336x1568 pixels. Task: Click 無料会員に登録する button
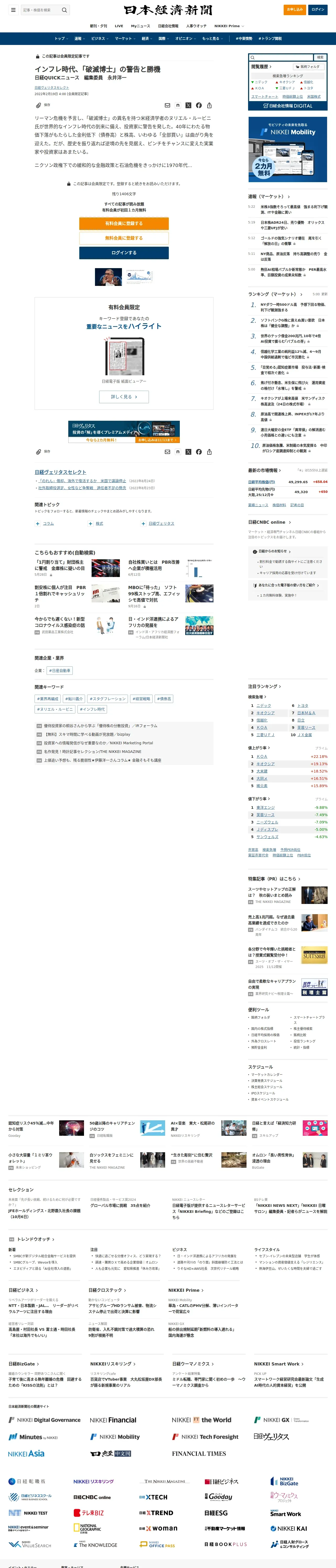click(124, 238)
